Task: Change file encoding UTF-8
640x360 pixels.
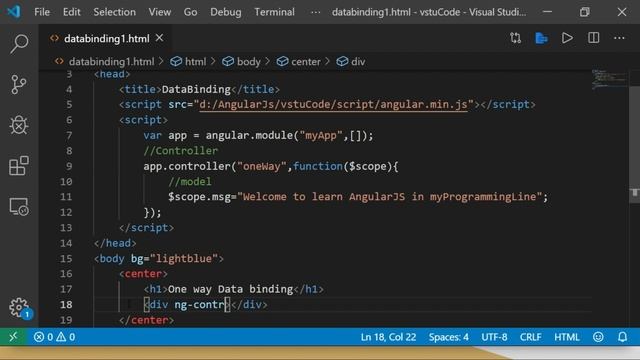Action: click(x=494, y=337)
